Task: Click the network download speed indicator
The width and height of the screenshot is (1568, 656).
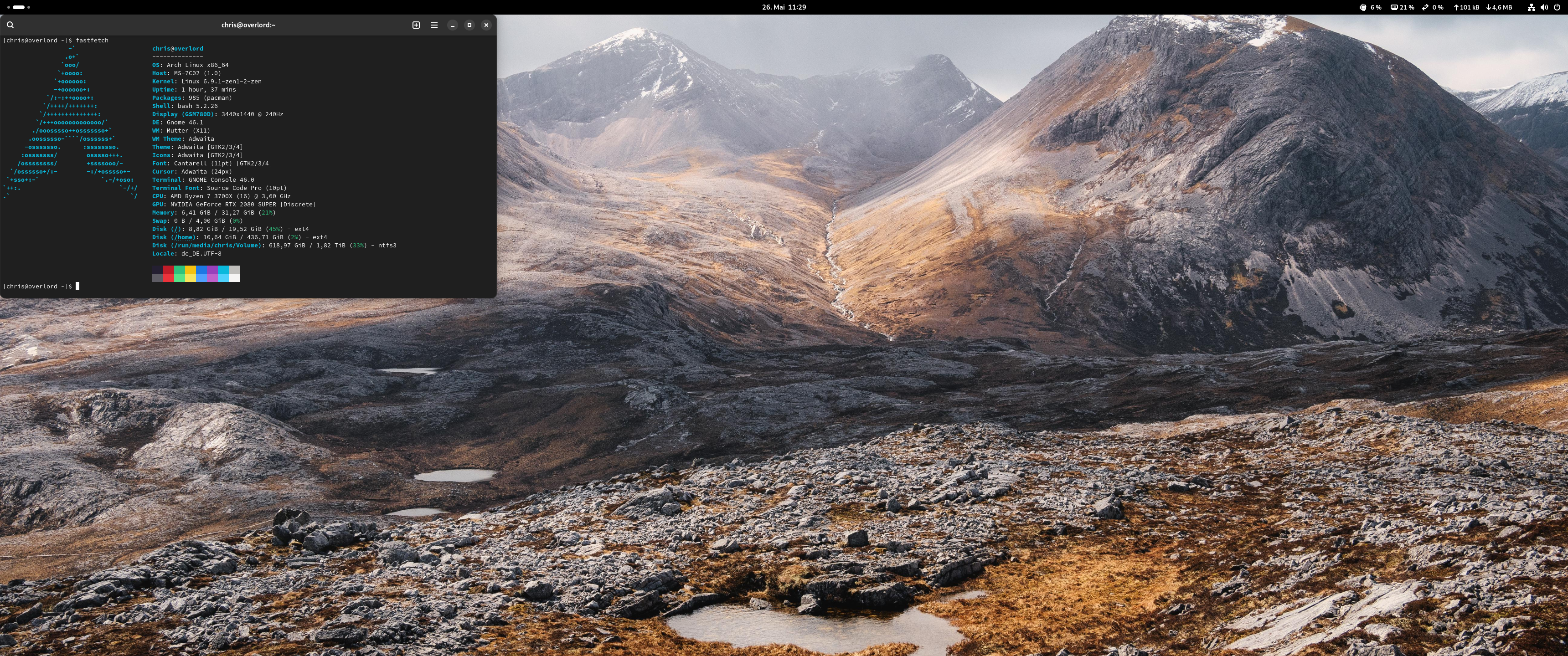Action: pos(1499,7)
